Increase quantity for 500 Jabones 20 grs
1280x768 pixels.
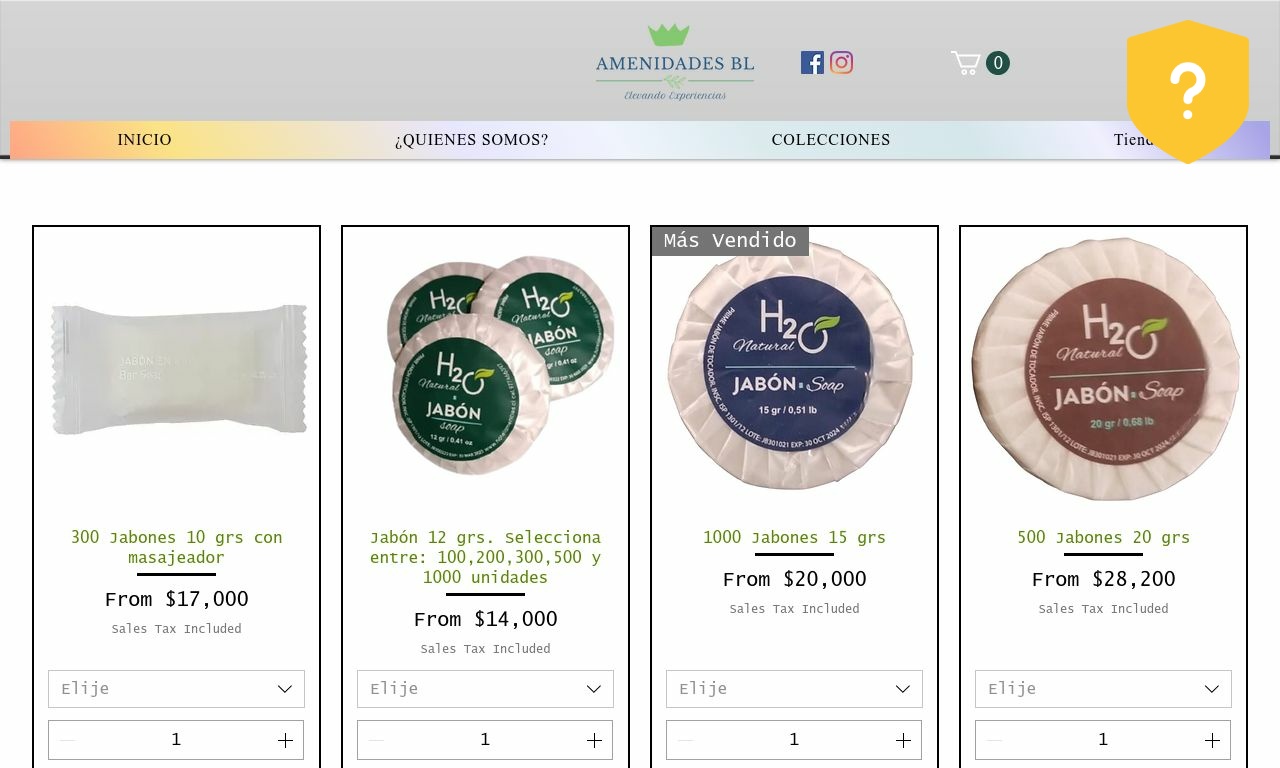(x=1212, y=740)
